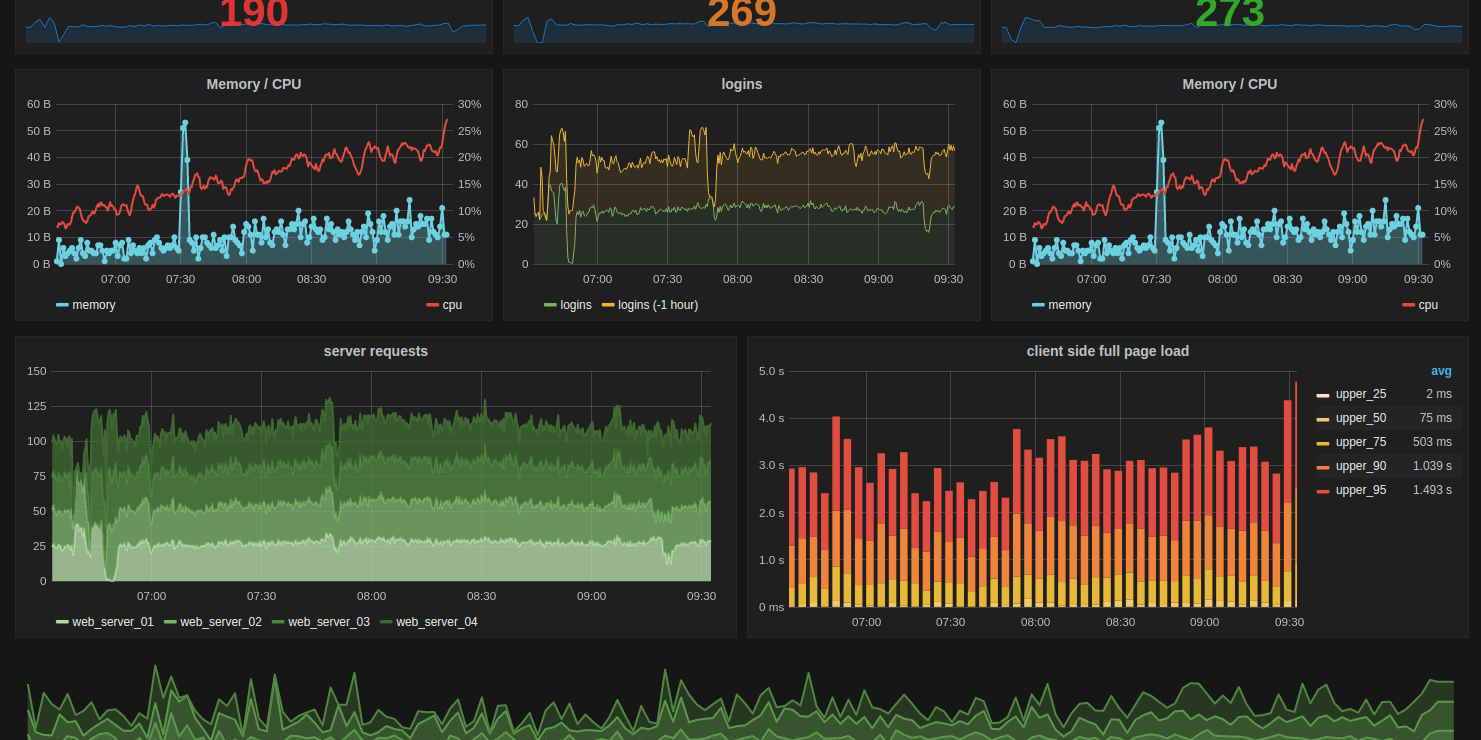This screenshot has width=1481, height=740.
Task: Toggle the logins (-1 hour) legend series
Action: click(658, 305)
